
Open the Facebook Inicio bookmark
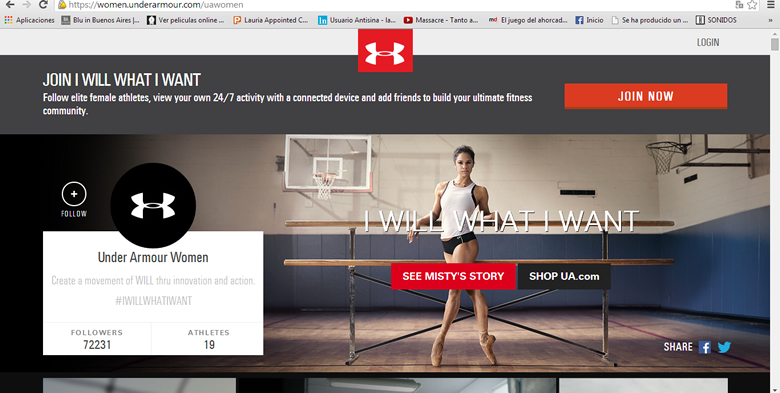(x=589, y=20)
